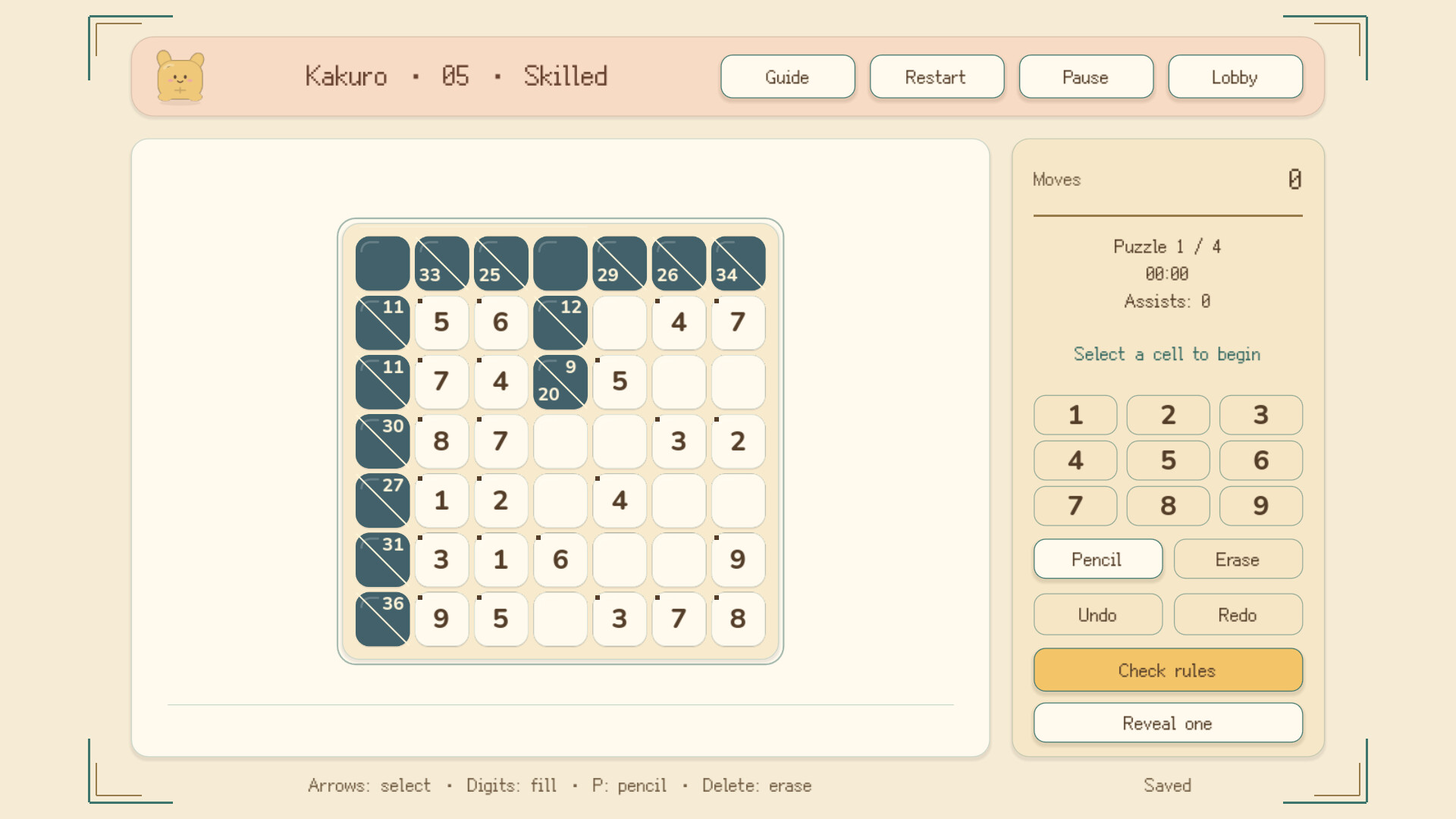Image resolution: width=1456 pixels, height=819 pixels.
Task: Click the 'Assists: 0' counter
Action: coord(1167,301)
